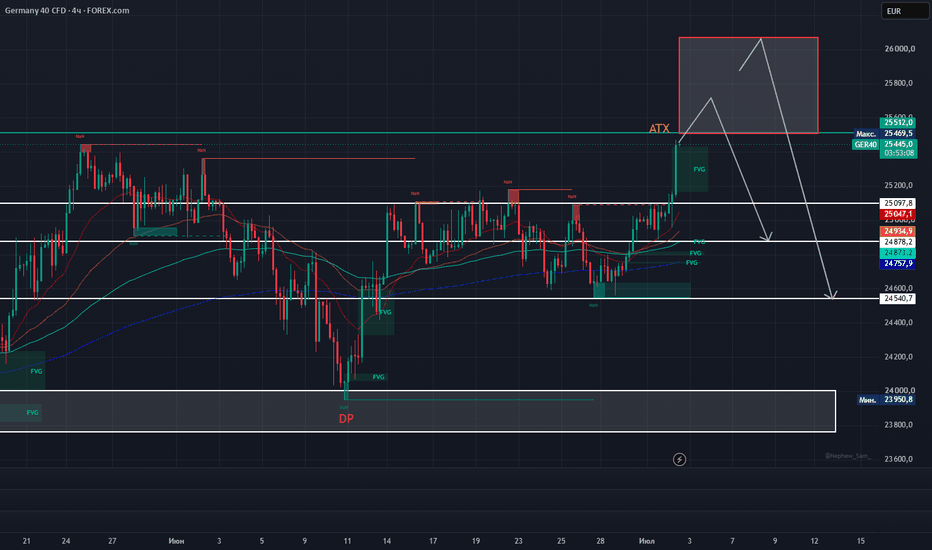
Task: Click date 12 on the time axis
Action: [814, 541]
